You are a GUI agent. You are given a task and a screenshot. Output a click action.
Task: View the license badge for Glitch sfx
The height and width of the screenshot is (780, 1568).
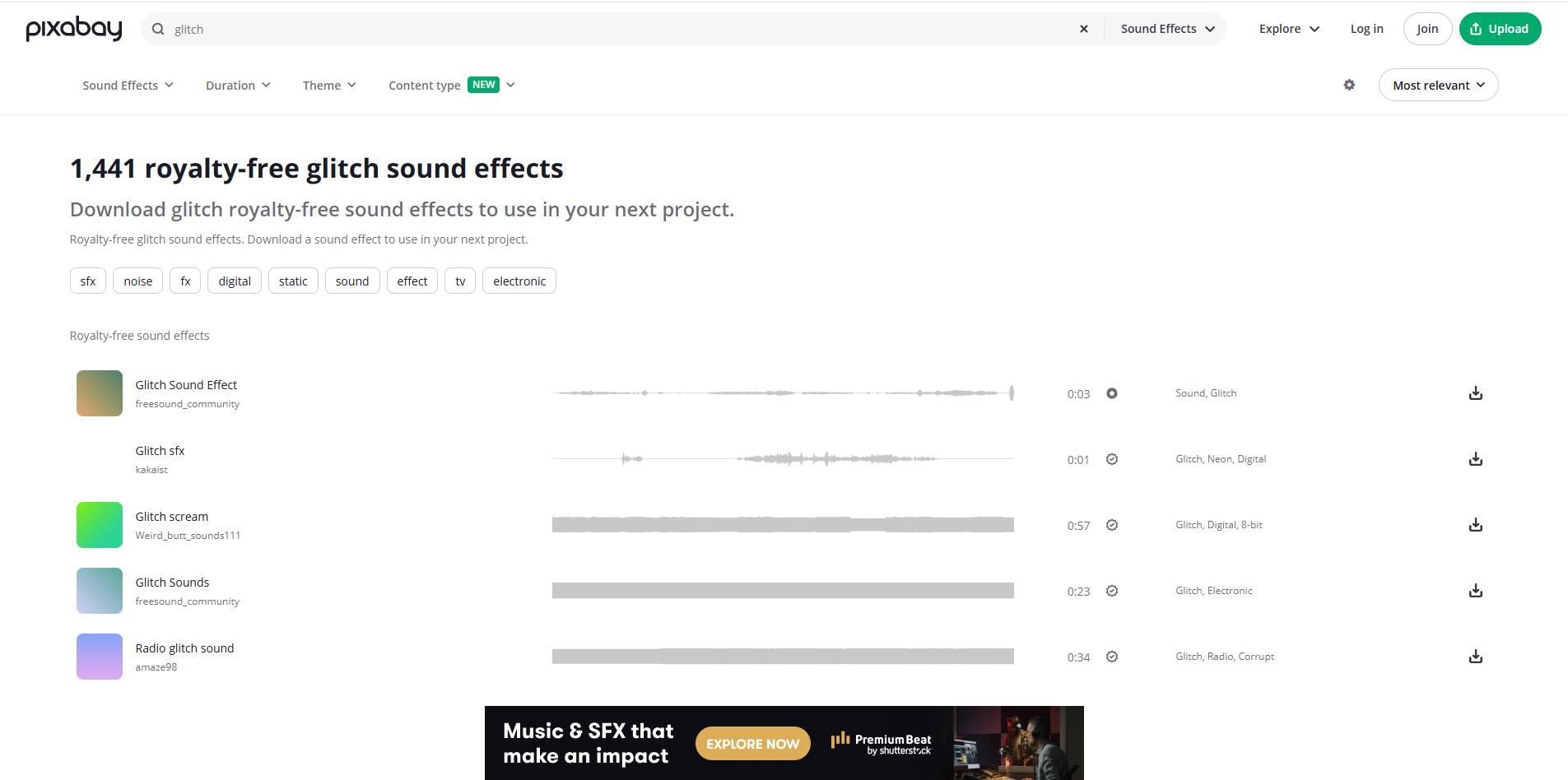[1112, 459]
